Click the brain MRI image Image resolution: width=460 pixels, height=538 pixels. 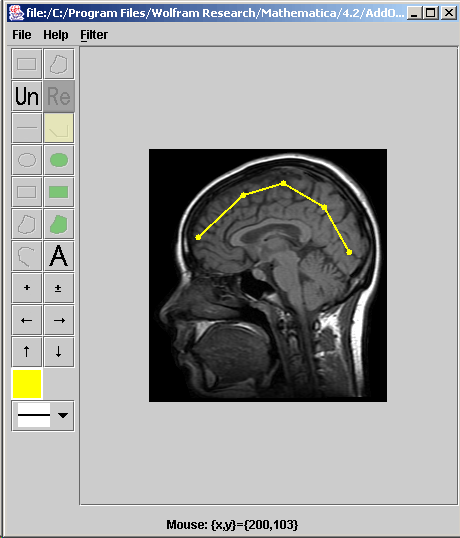point(268,275)
